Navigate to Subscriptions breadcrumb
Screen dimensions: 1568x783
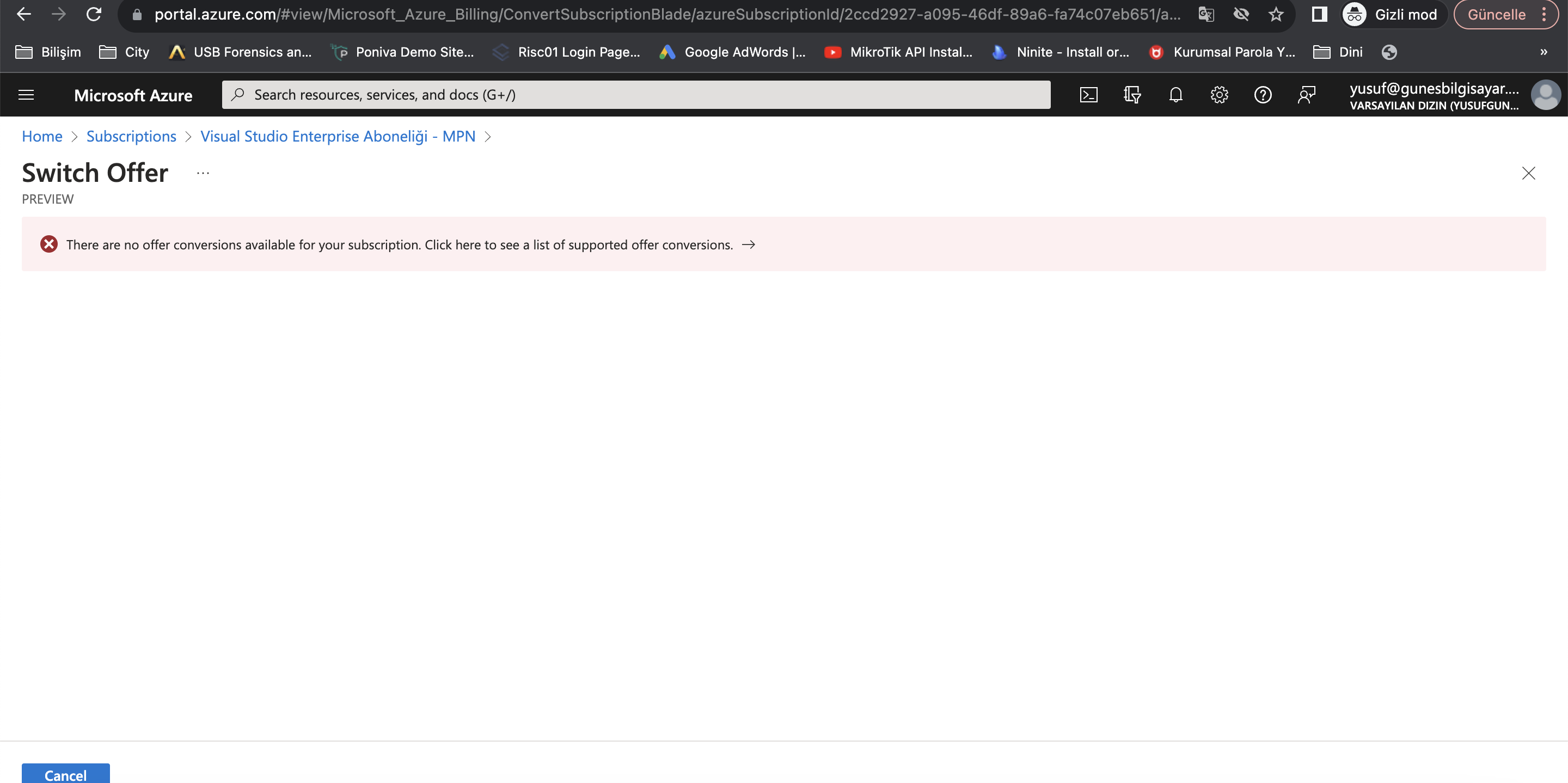[x=131, y=136]
